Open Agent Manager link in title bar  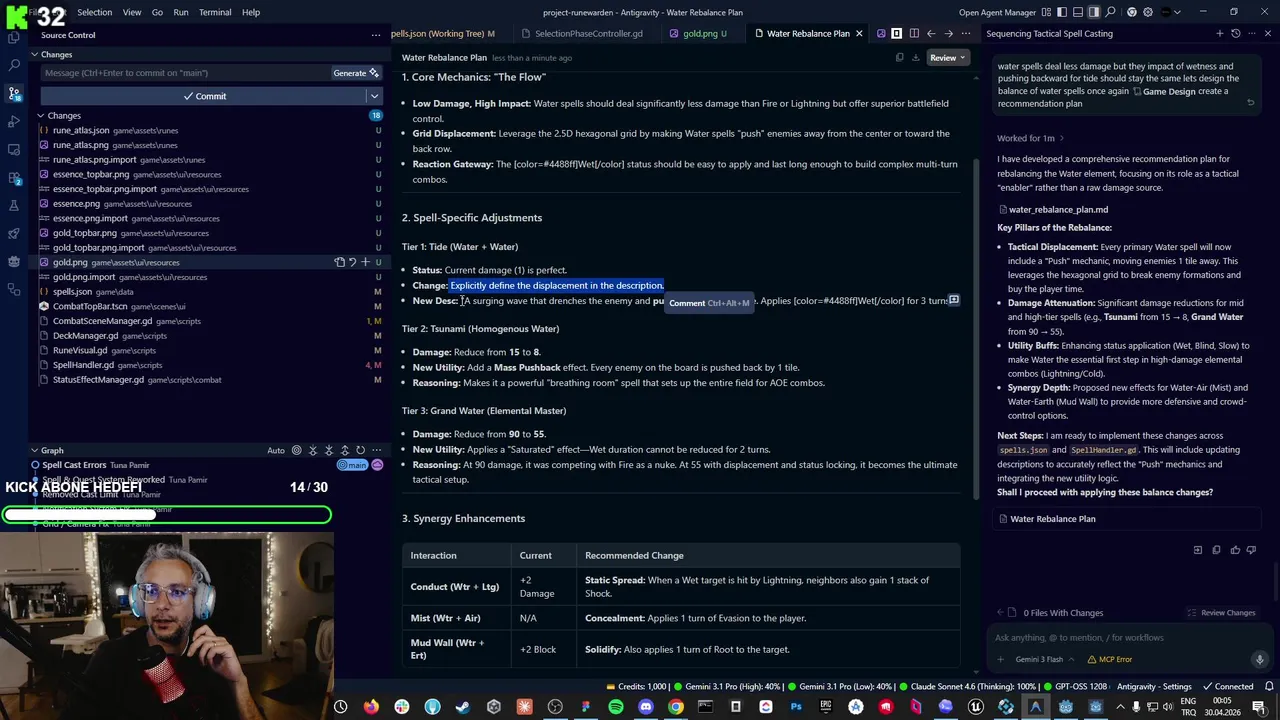click(x=997, y=12)
